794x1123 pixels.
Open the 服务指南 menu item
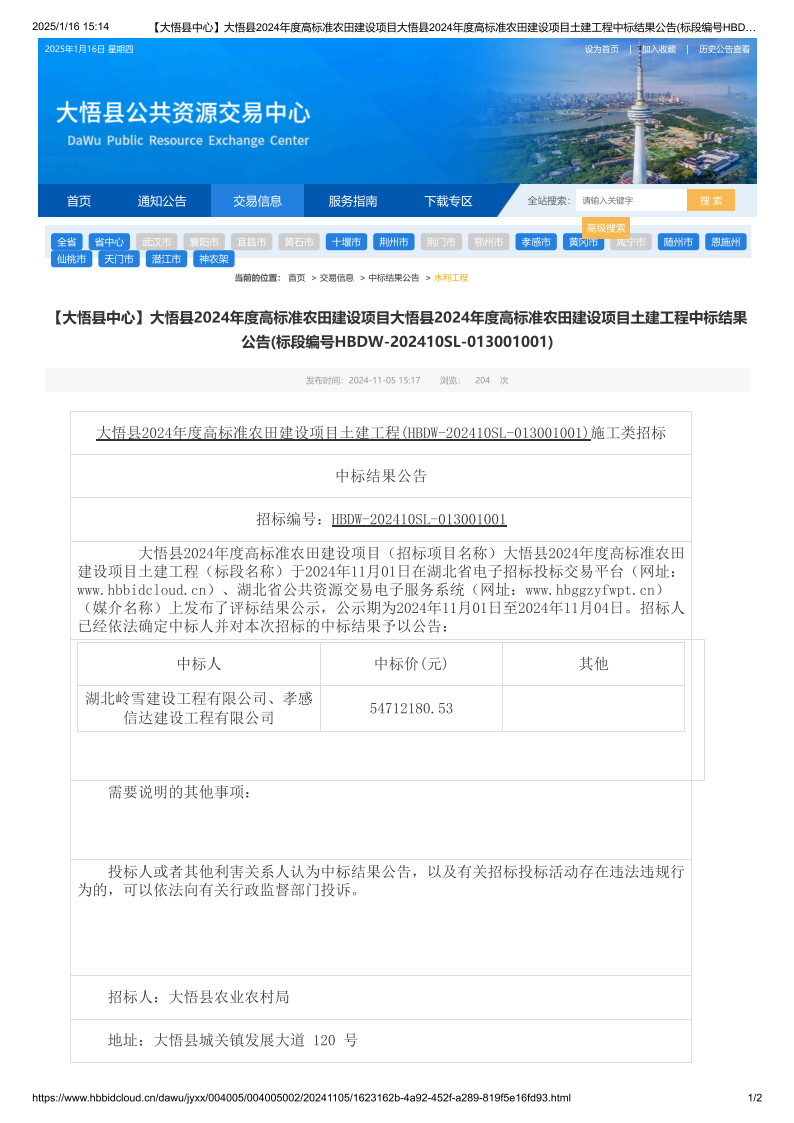(353, 201)
